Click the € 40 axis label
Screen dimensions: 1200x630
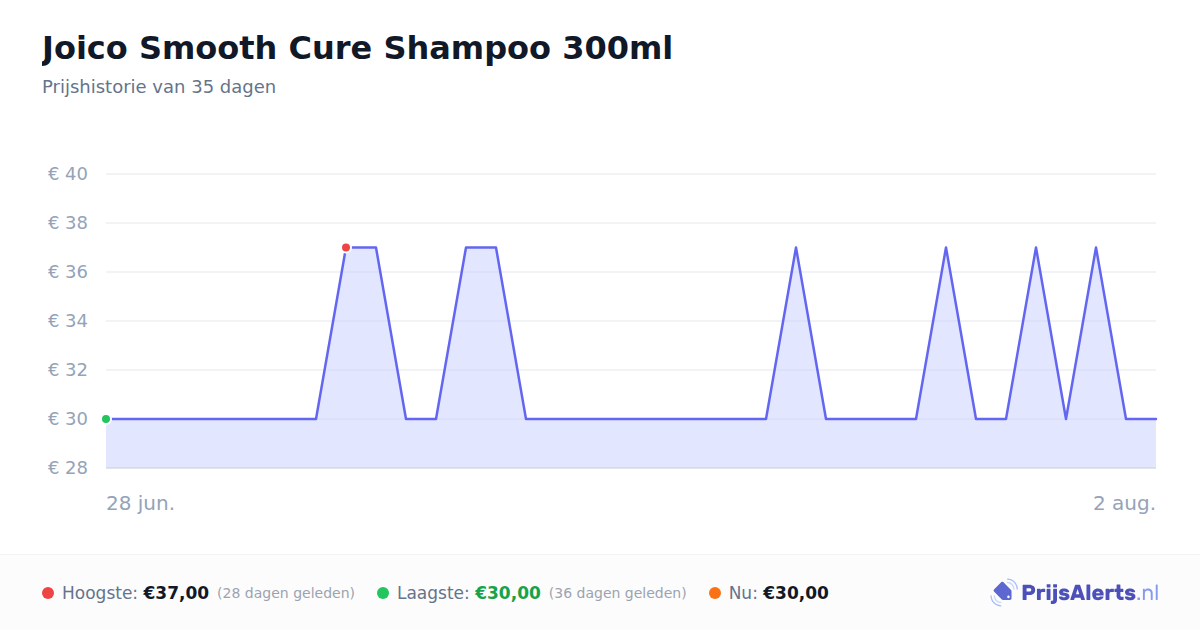68,174
